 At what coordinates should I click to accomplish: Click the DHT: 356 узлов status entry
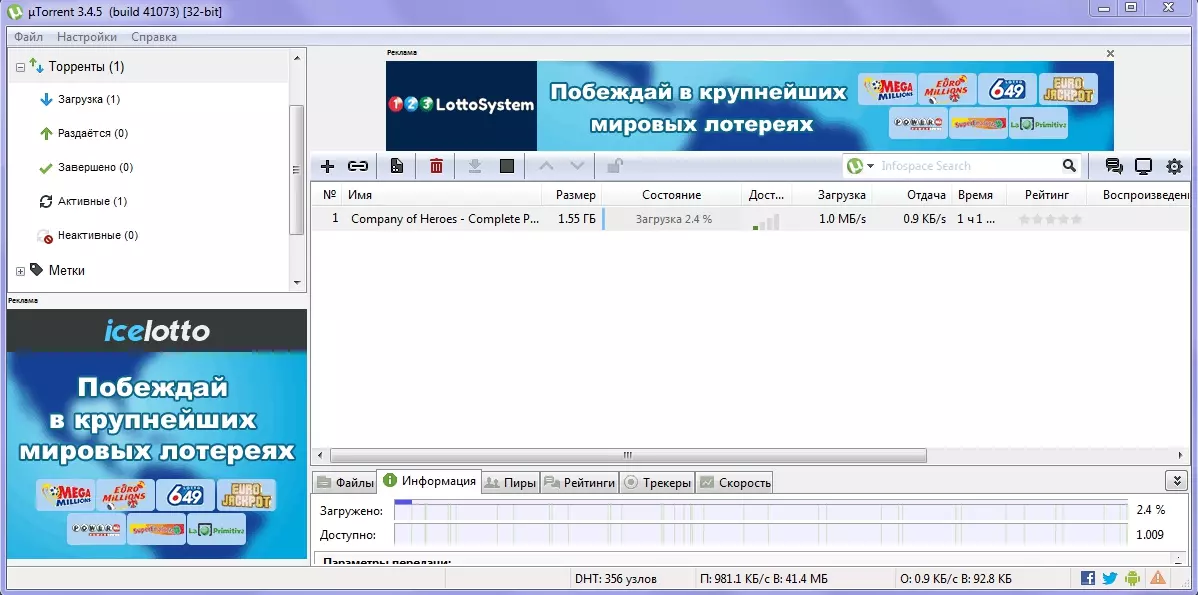pyautogui.click(x=615, y=579)
